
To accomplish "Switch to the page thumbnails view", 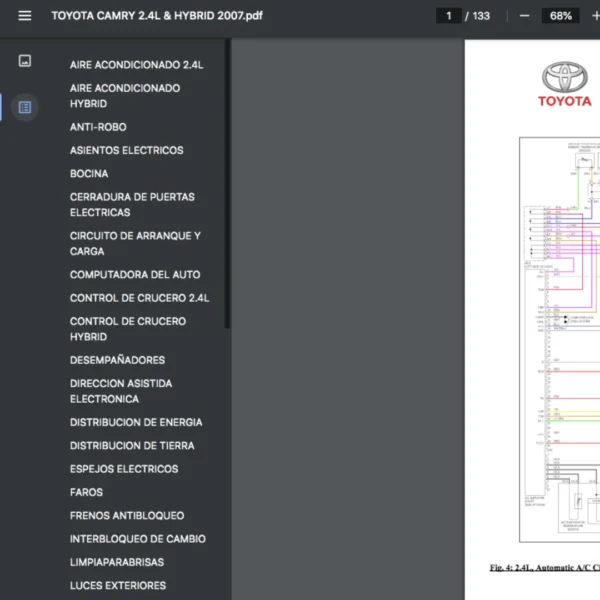I will click(25, 61).
